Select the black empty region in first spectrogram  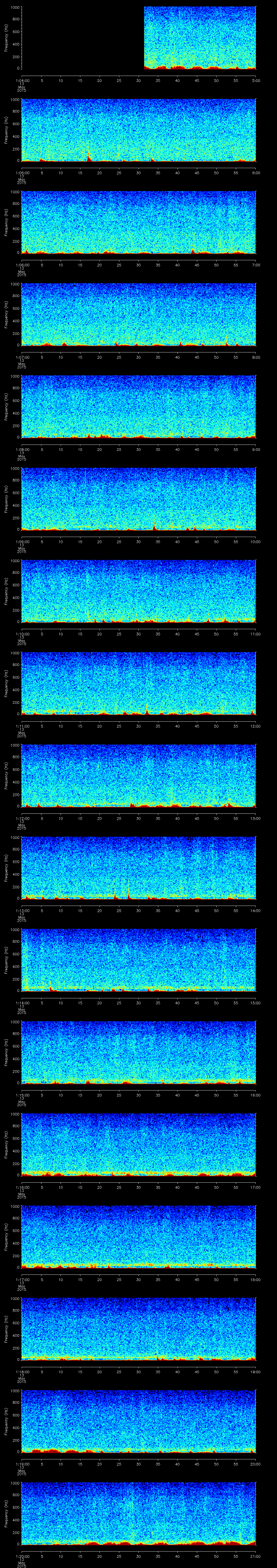pos(82,38)
